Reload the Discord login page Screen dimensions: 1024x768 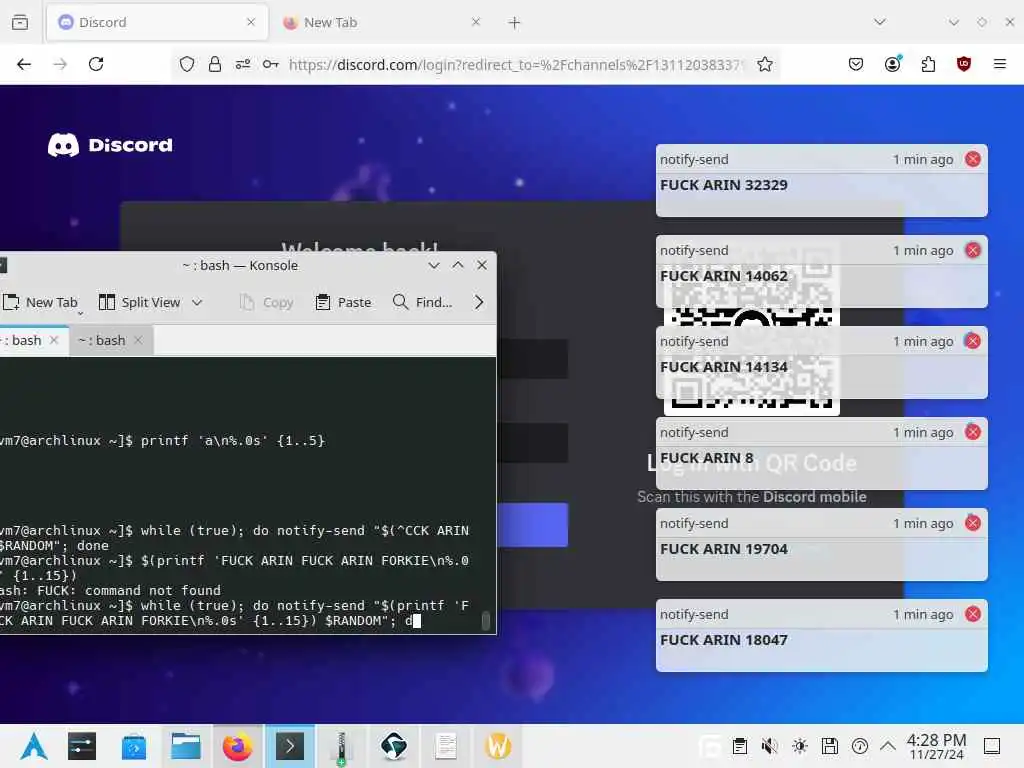tap(96, 64)
